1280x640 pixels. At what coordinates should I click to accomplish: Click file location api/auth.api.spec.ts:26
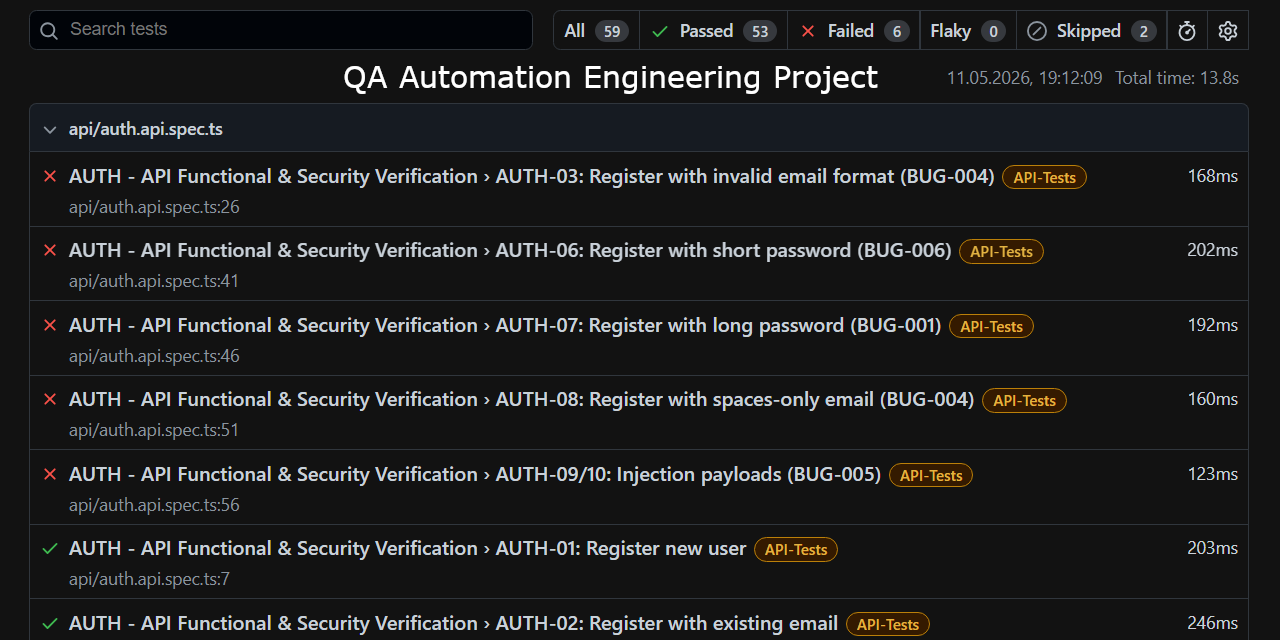[154, 207]
